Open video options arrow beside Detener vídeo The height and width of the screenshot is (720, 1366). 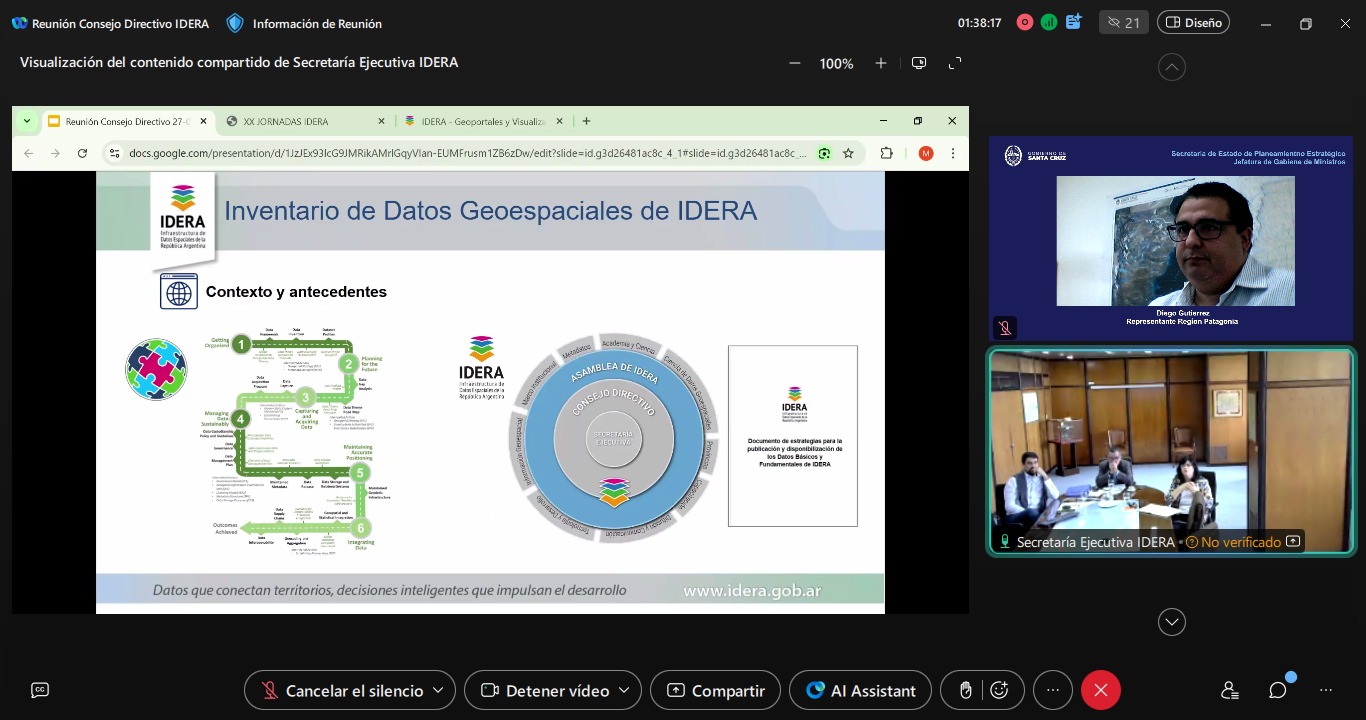coord(624,691)
